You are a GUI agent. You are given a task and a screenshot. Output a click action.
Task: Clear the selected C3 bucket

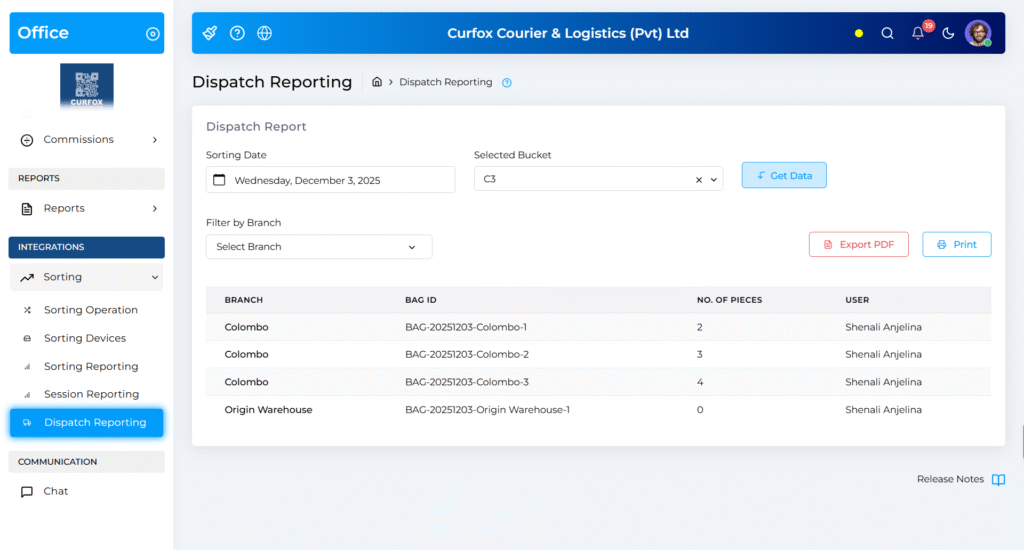699,180
